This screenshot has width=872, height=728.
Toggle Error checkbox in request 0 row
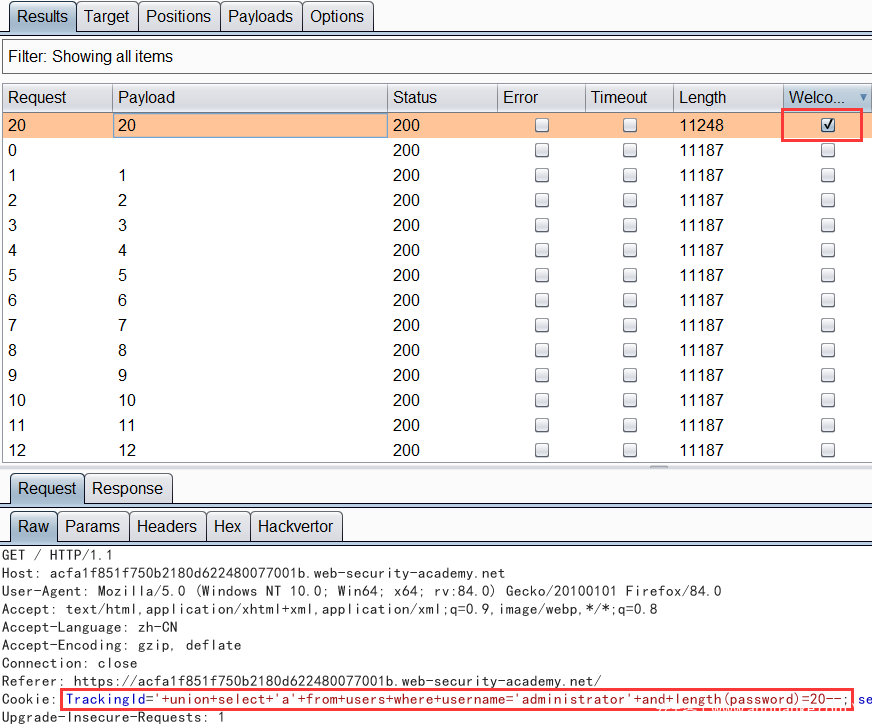click(542, 150)
